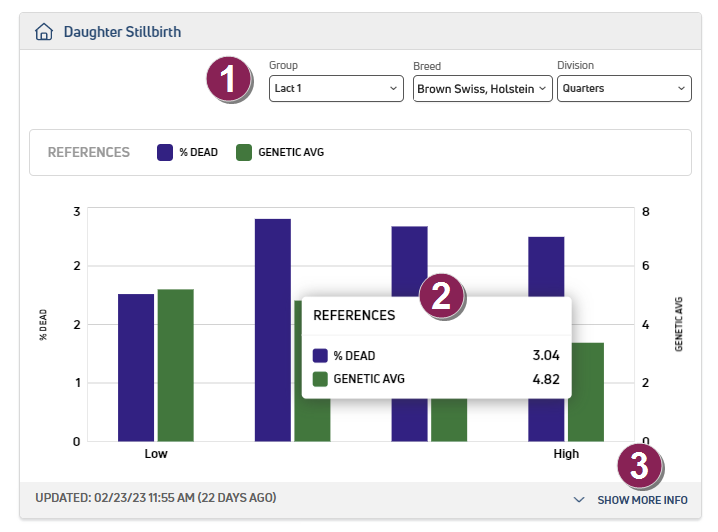Screen dimensions: 718x532
Task: Click the purple % DEAD legend swatch
Action: (165, 153)
